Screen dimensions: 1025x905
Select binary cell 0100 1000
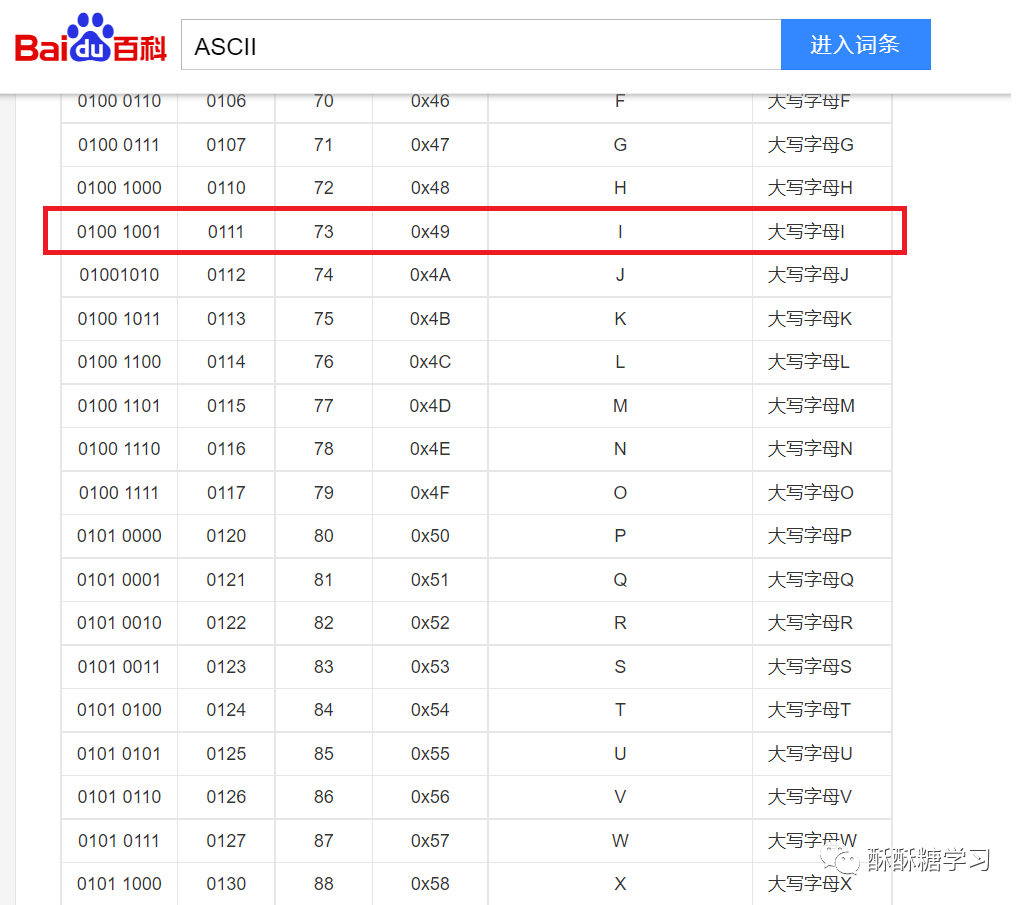pos(119,188)
